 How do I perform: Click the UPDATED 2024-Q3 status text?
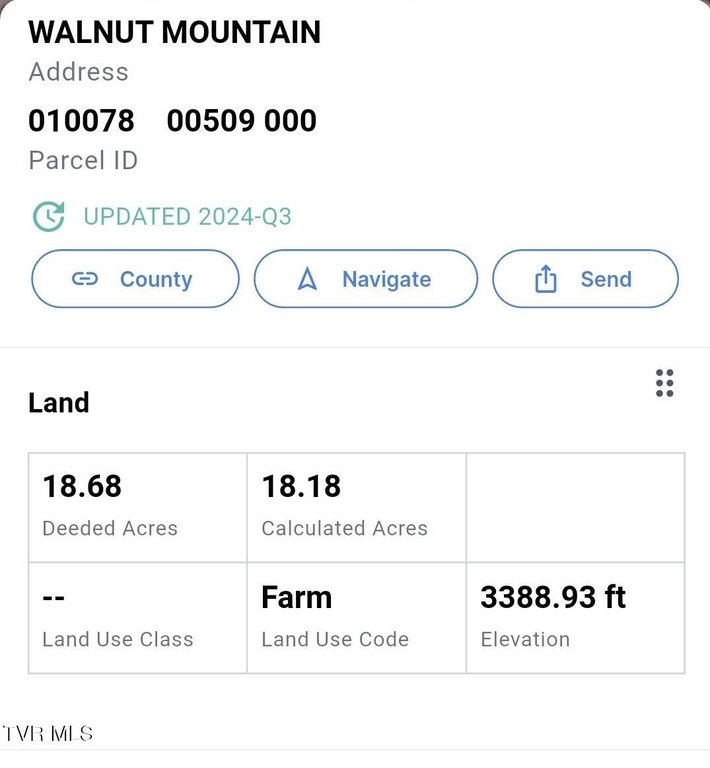(x=187, y=217)
